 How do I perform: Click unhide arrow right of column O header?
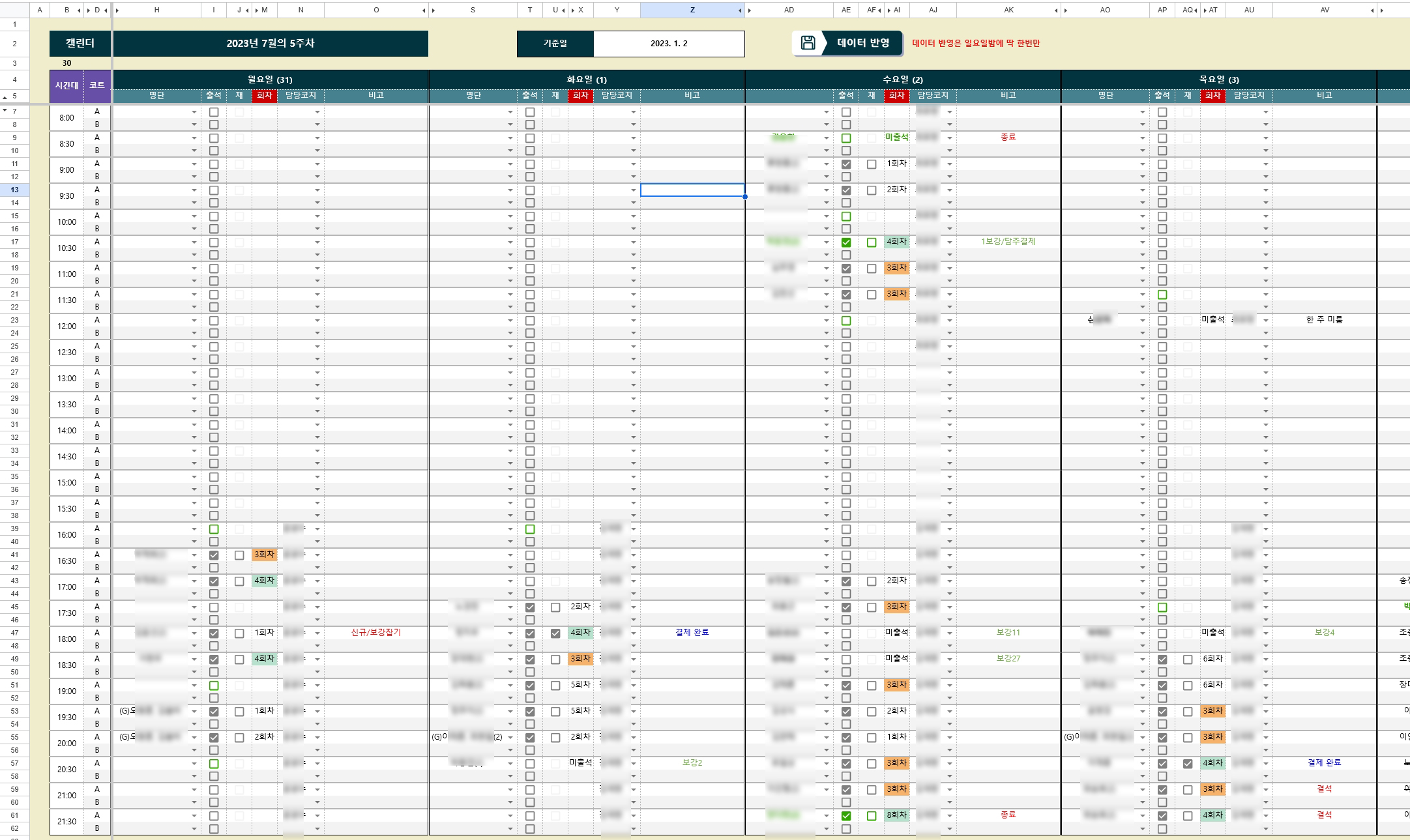[x=424, y=10]
